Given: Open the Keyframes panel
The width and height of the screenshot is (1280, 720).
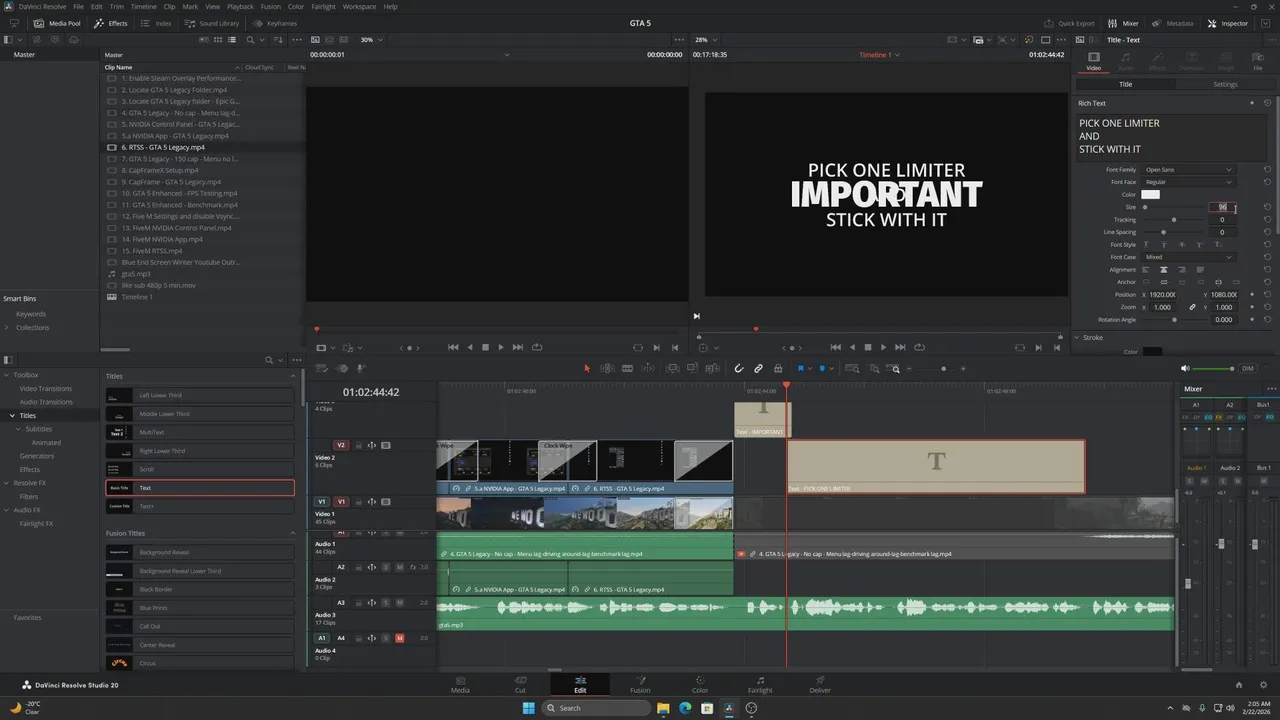Looking at the screenshot, I should (275, 23).
